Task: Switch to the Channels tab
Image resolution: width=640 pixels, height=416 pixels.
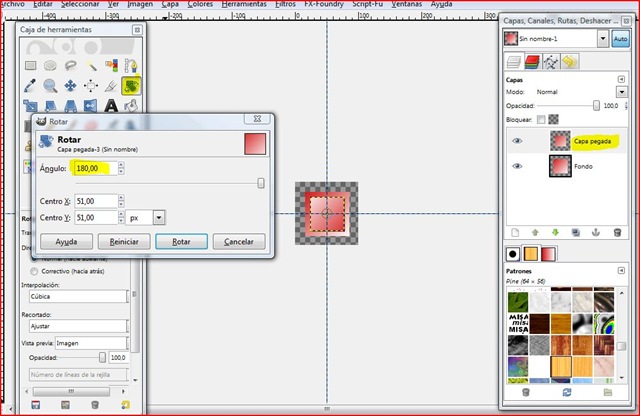Action: tap(532, 62)
